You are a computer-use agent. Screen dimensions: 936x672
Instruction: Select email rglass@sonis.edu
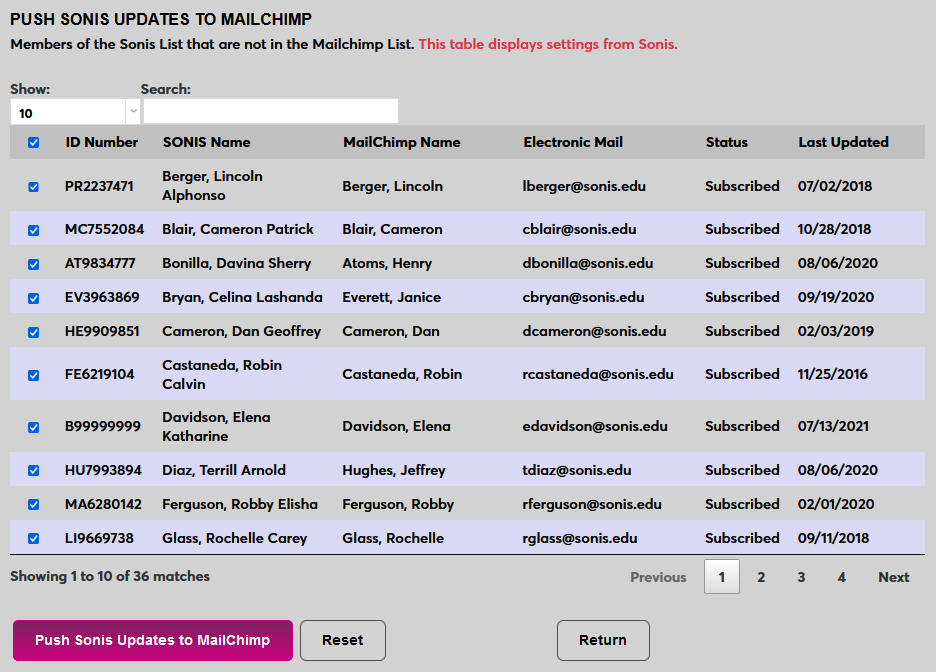point(580,538)
